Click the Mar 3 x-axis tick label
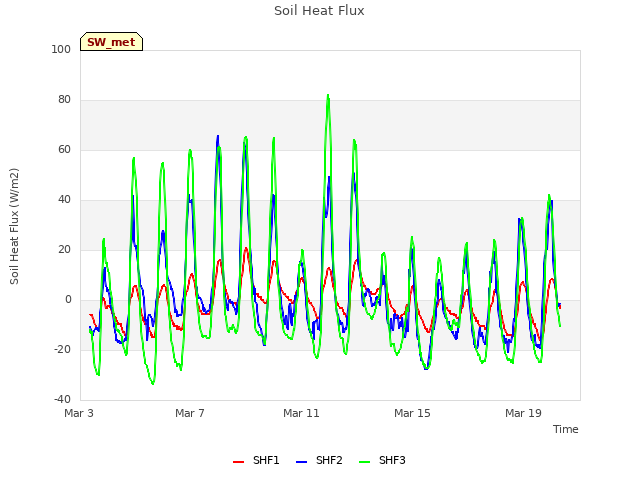 click(x=79, y=413)
